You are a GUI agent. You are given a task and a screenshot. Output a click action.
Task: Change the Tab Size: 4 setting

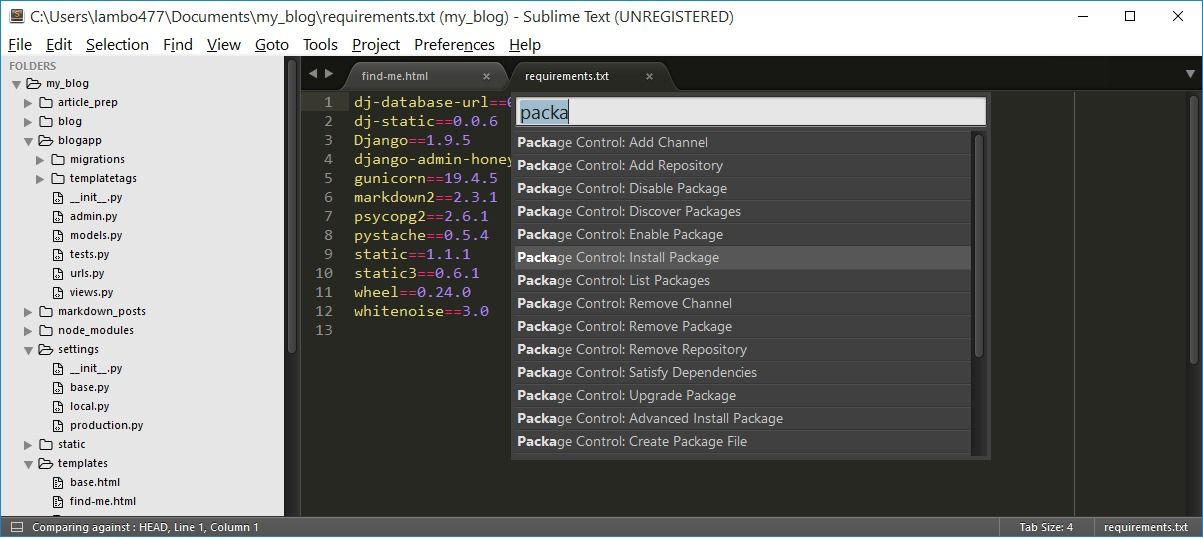click(1046, 527)
